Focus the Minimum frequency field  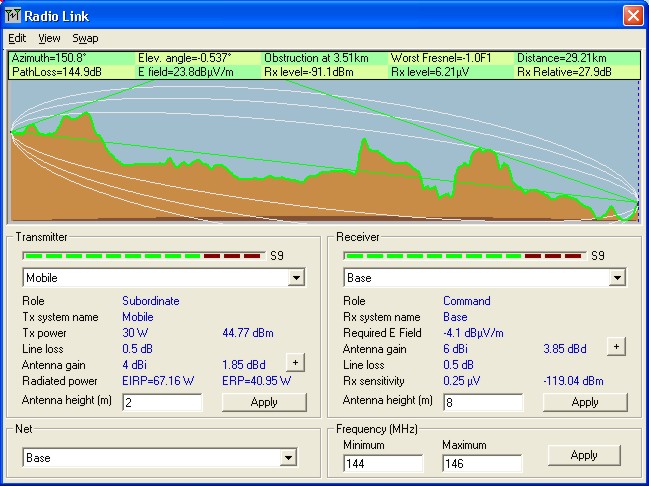point(383,463)
